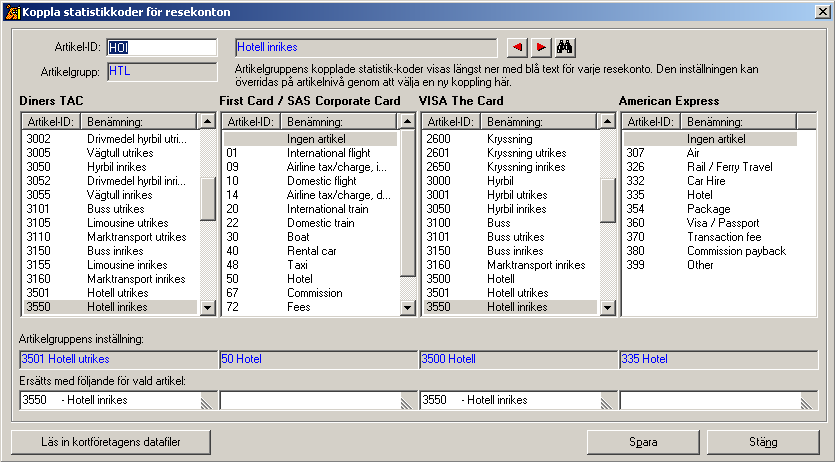This screenshot has width=835, height=462.
Task: Select 3005 Vägtull utrikes in Diners TAC
Action: [x=111, y=153]
